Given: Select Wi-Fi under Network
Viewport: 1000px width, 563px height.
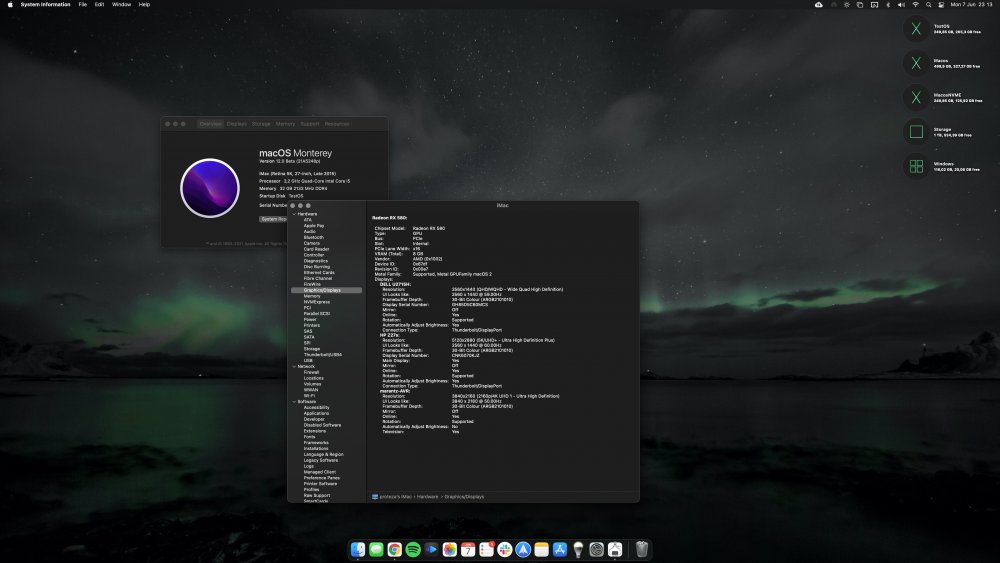Looking at the screenshot, I should pos(309,396).
